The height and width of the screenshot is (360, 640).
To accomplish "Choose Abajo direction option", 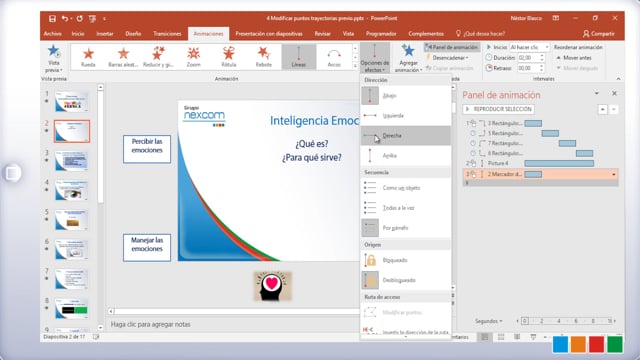I will [x=406, y=96].
